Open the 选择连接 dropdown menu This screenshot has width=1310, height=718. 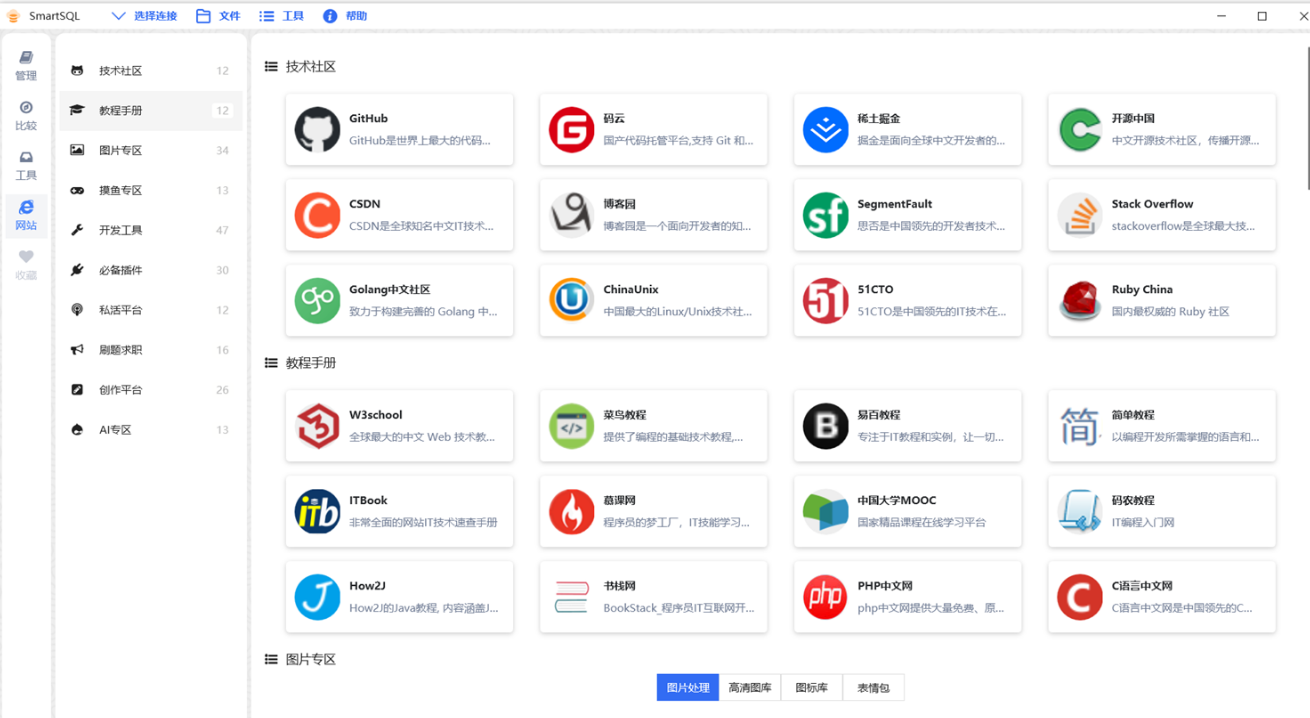[144, 16]
